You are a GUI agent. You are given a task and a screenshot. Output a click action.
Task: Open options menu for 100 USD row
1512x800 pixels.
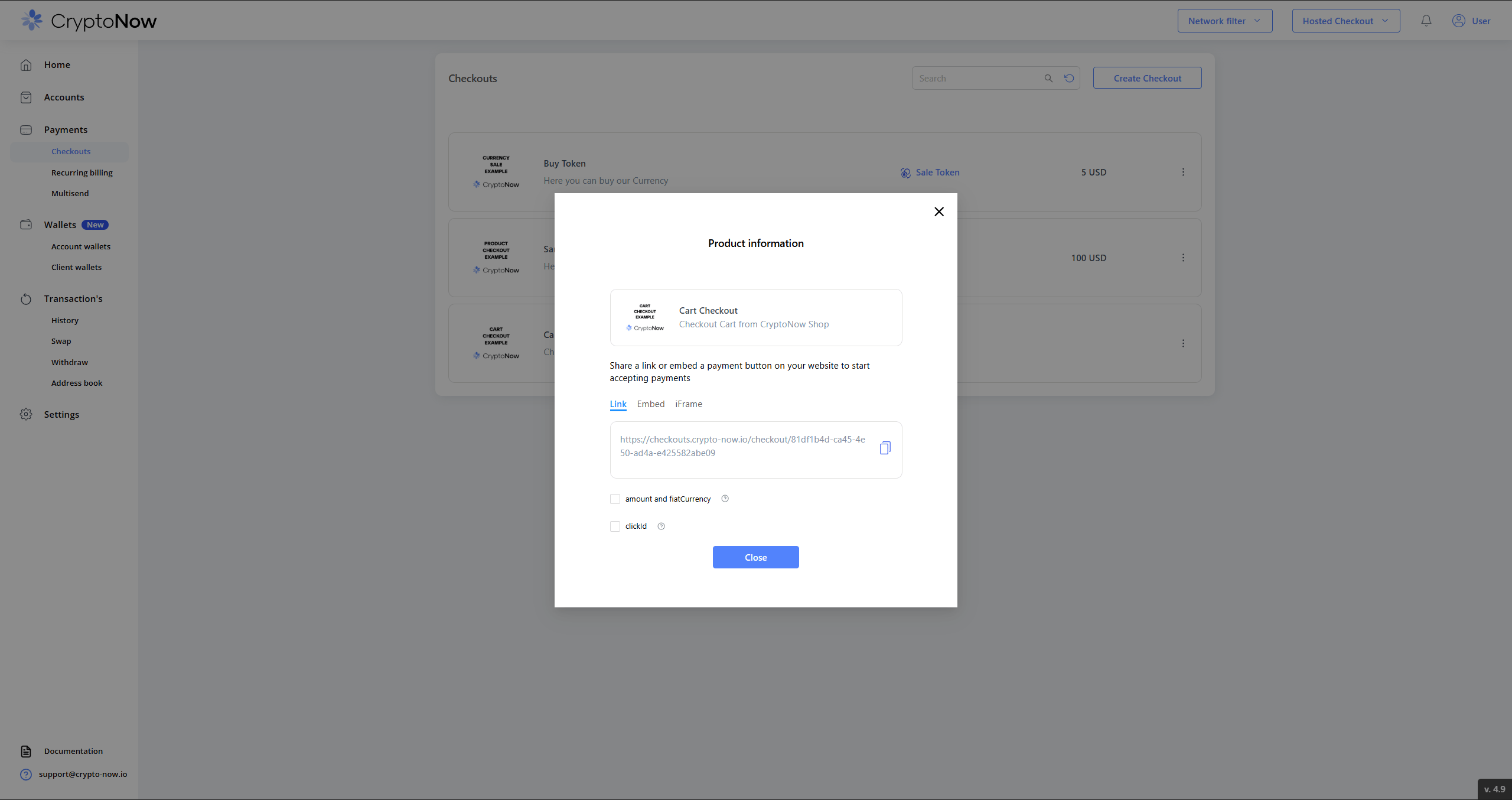tap(1183, 258)
